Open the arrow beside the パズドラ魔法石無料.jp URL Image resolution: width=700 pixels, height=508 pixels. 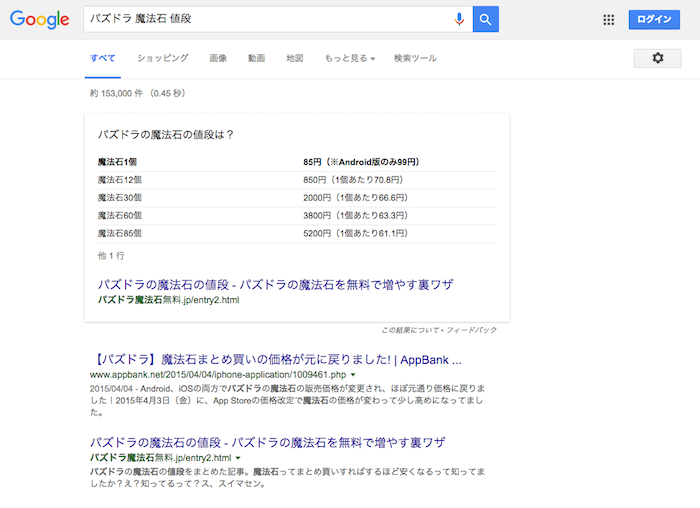[x=238, y=457]
